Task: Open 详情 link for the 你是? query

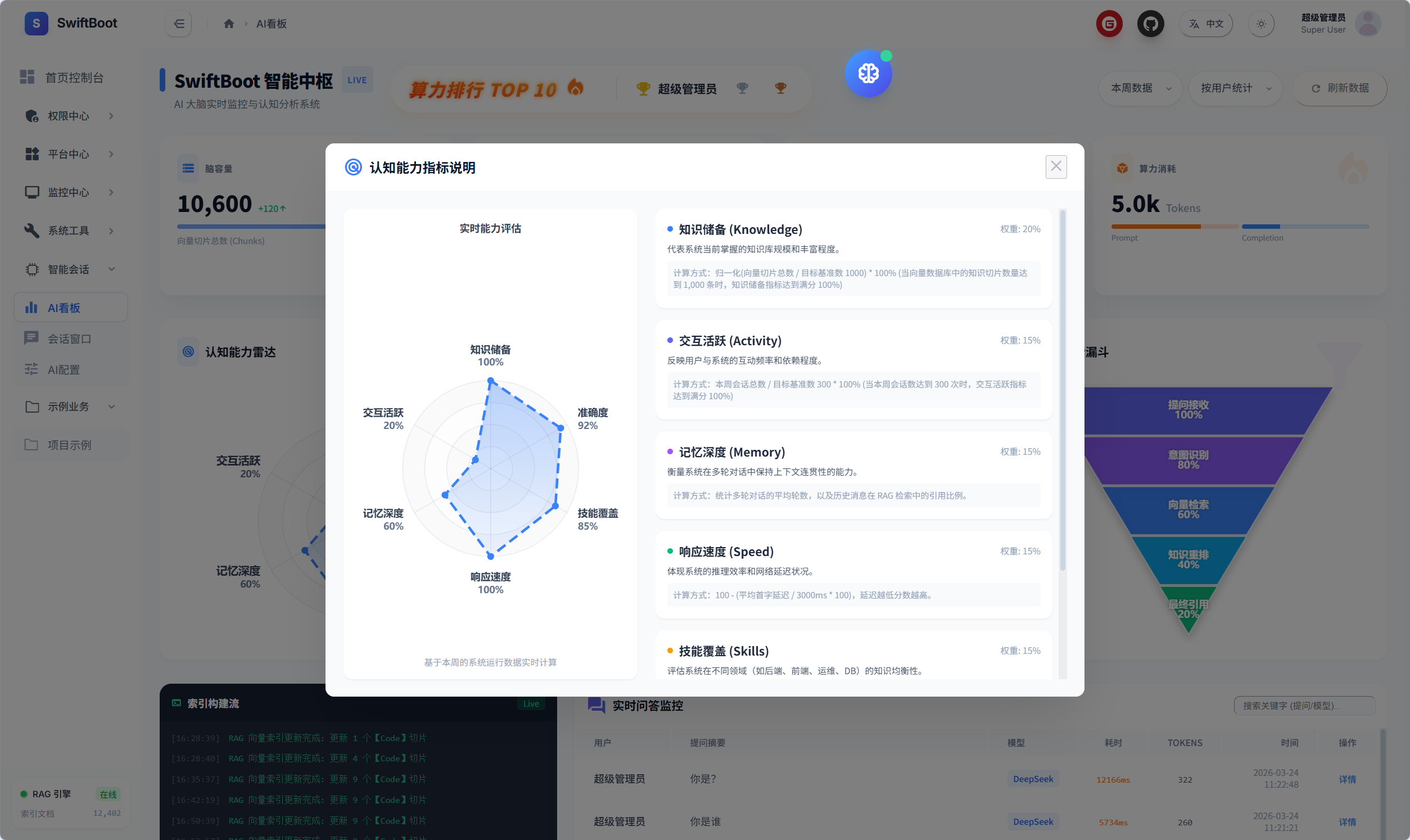Action: click(x=1346, y=779)
